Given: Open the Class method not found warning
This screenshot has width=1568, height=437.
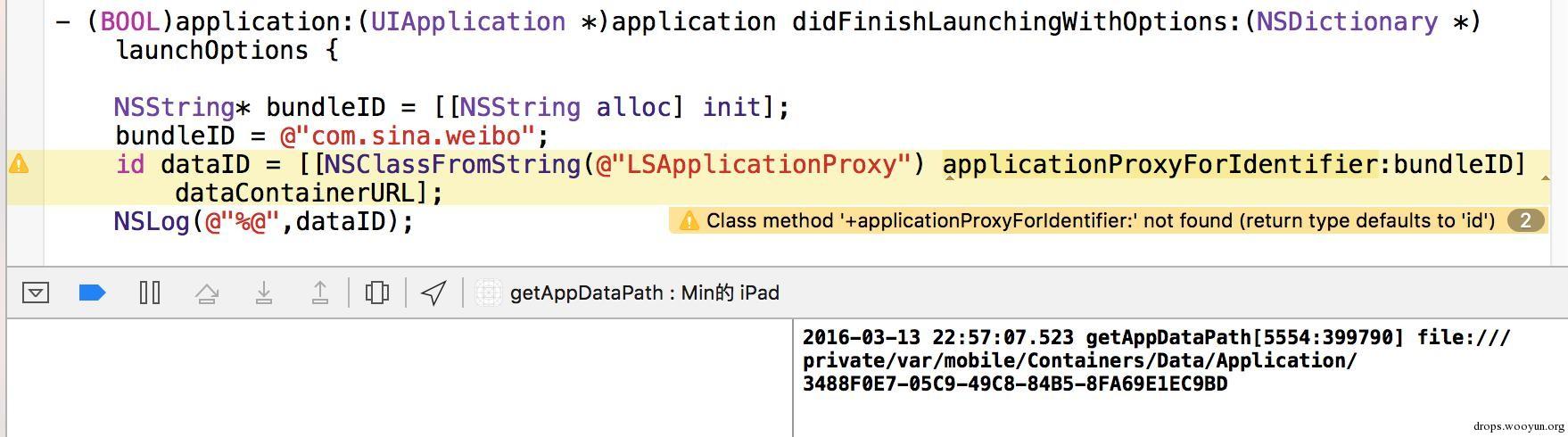Looking at the screenshot, I should click(x=1100, y=221).
